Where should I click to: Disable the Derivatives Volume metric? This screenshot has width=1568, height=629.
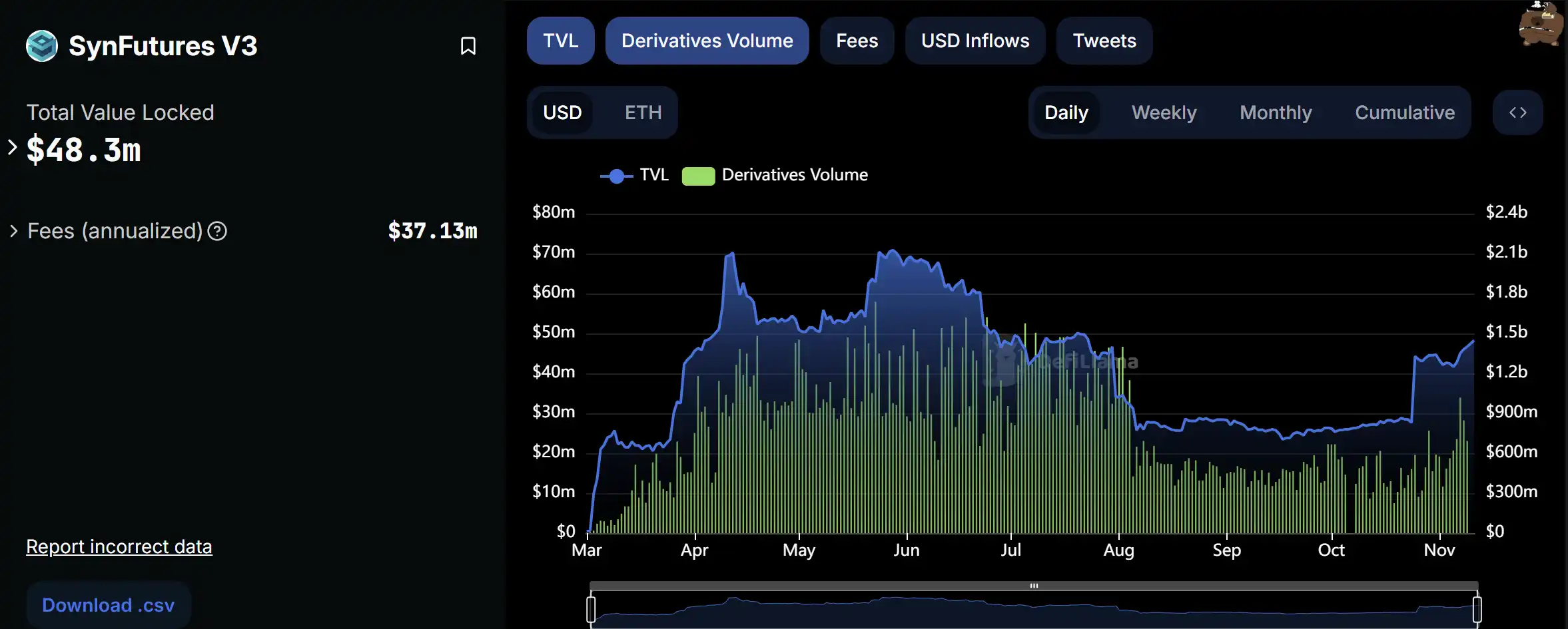click(x=707, y=41)
